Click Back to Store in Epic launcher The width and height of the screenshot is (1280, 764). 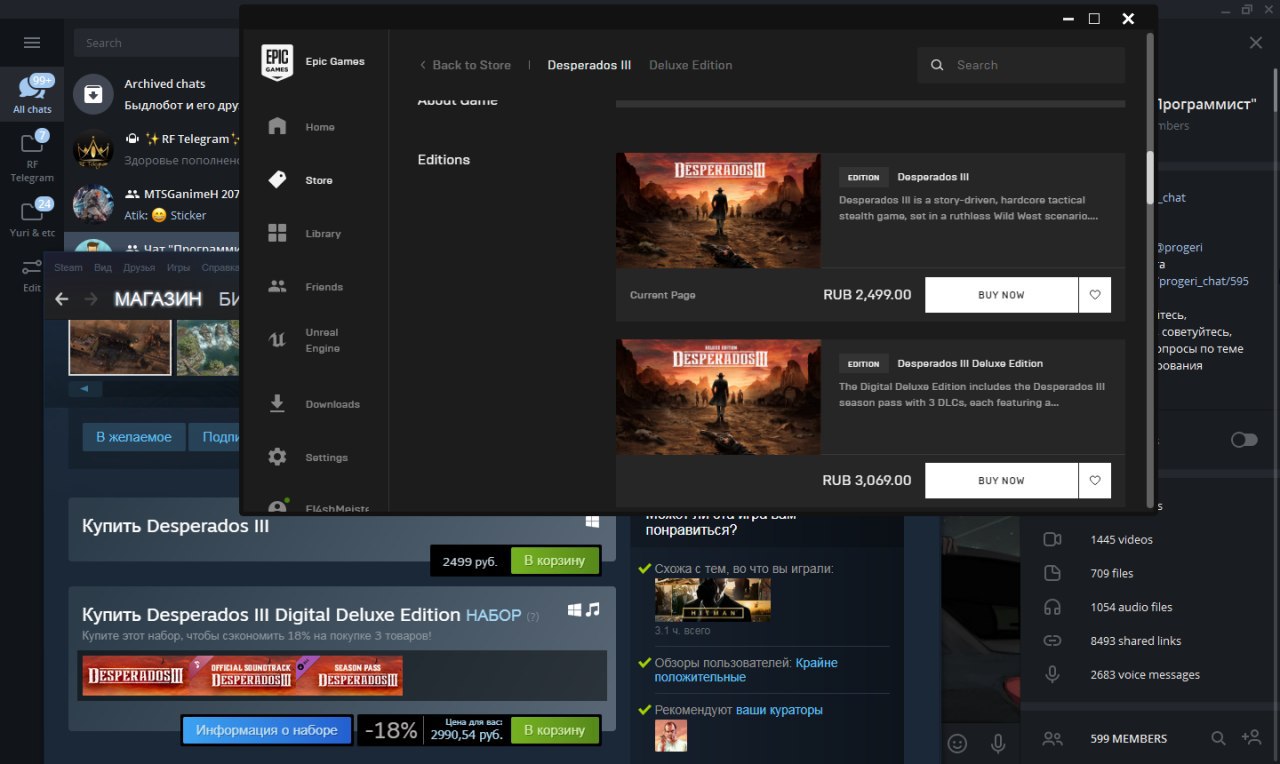point(464,65)
